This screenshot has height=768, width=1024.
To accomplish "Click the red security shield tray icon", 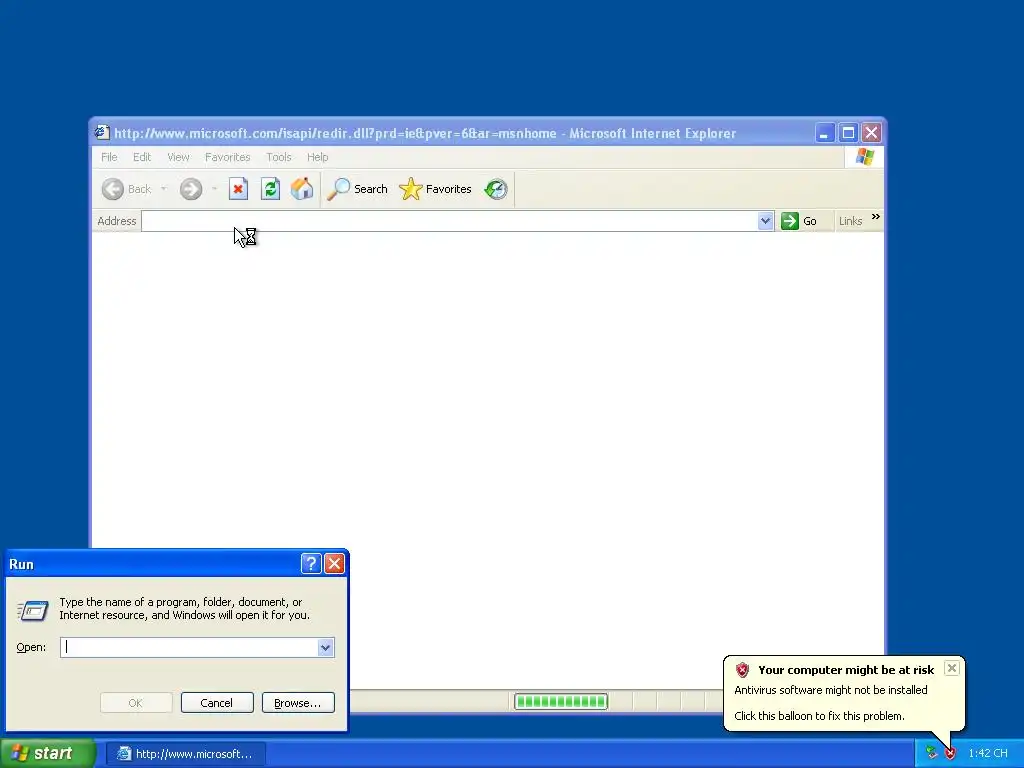I will pyautogui.click(x=950, y=754).
